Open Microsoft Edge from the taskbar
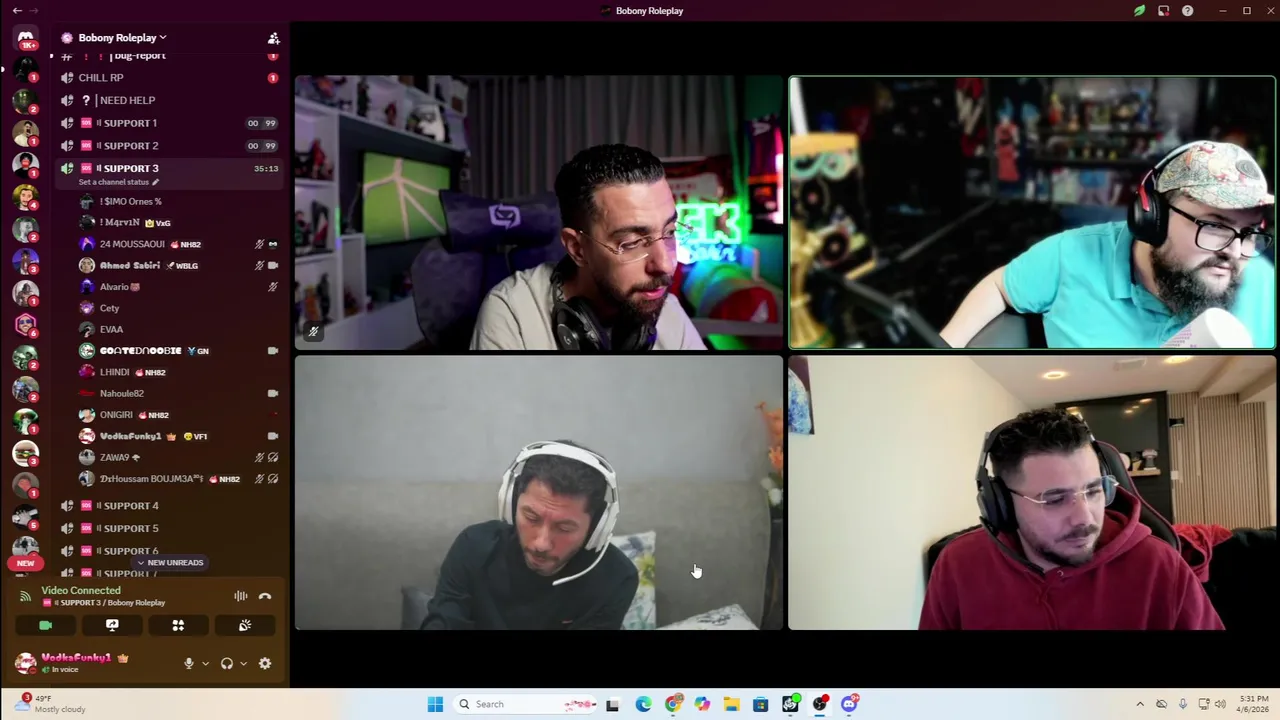Viewport: 1280px width, 720px height. point(643,704)
